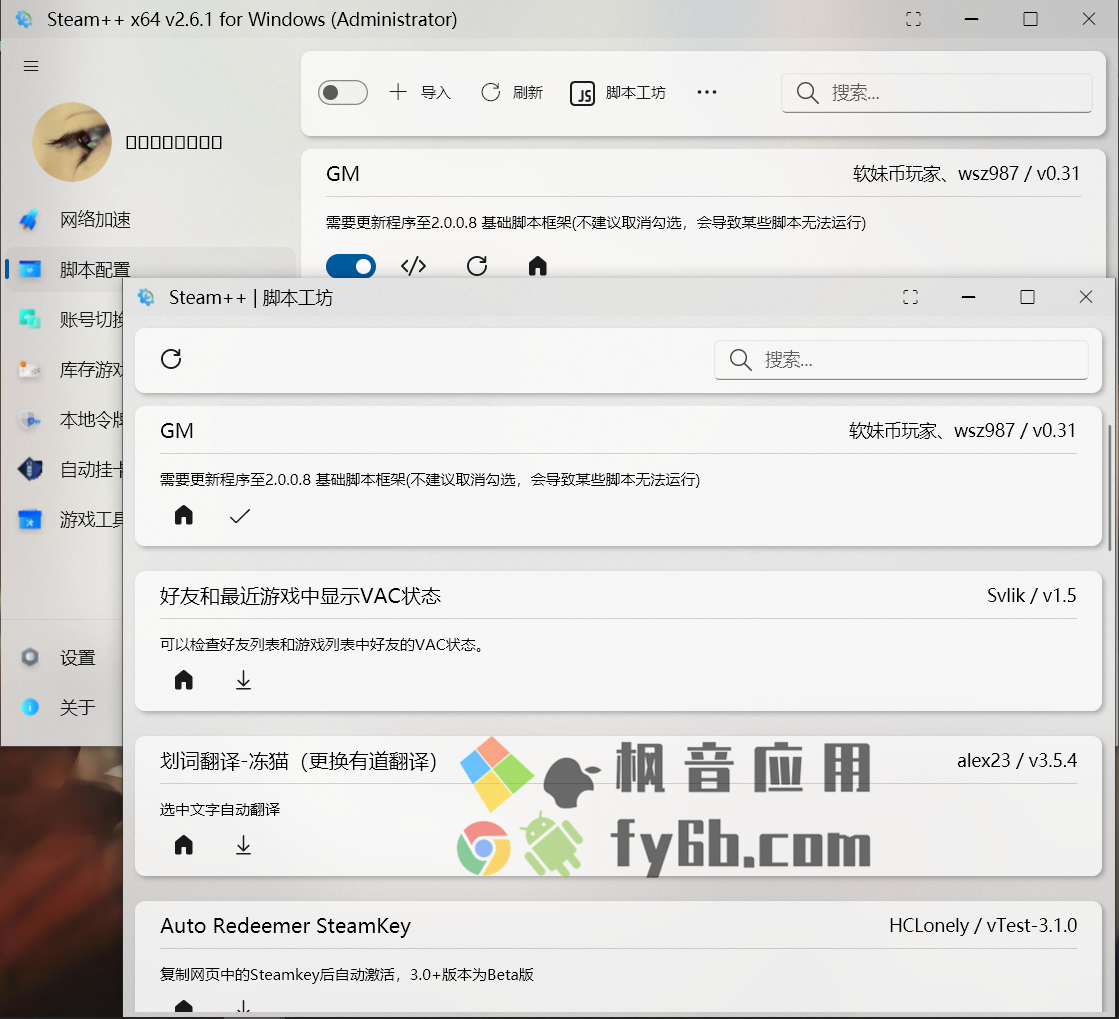
Task: Click fullscreen icon in main Steam++ window
Action: (x=913, y=19)
